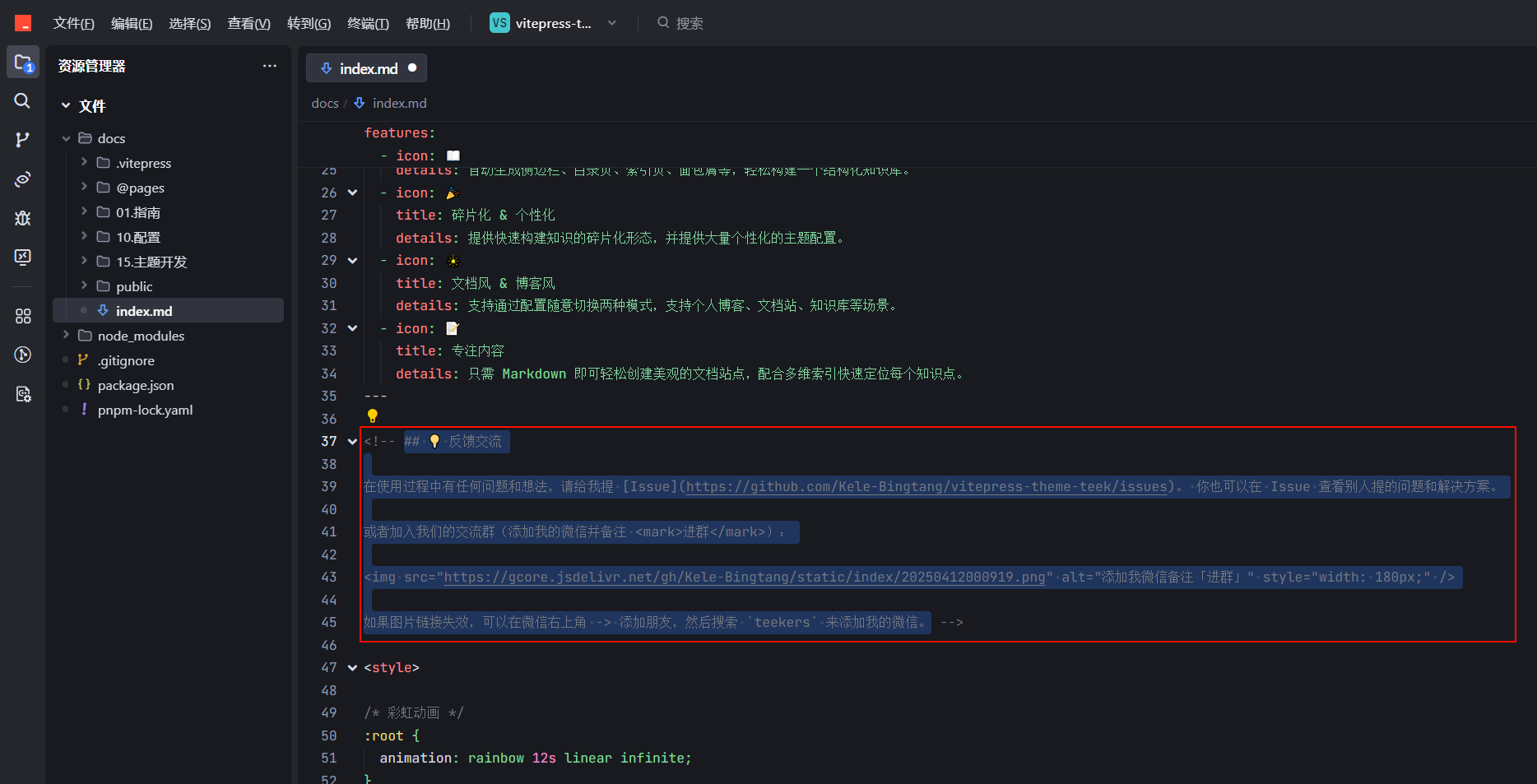Viewport: 1537px width, 784px height.
Task: Click the search magnifier in title bar
Action: [x=663, y=23]
